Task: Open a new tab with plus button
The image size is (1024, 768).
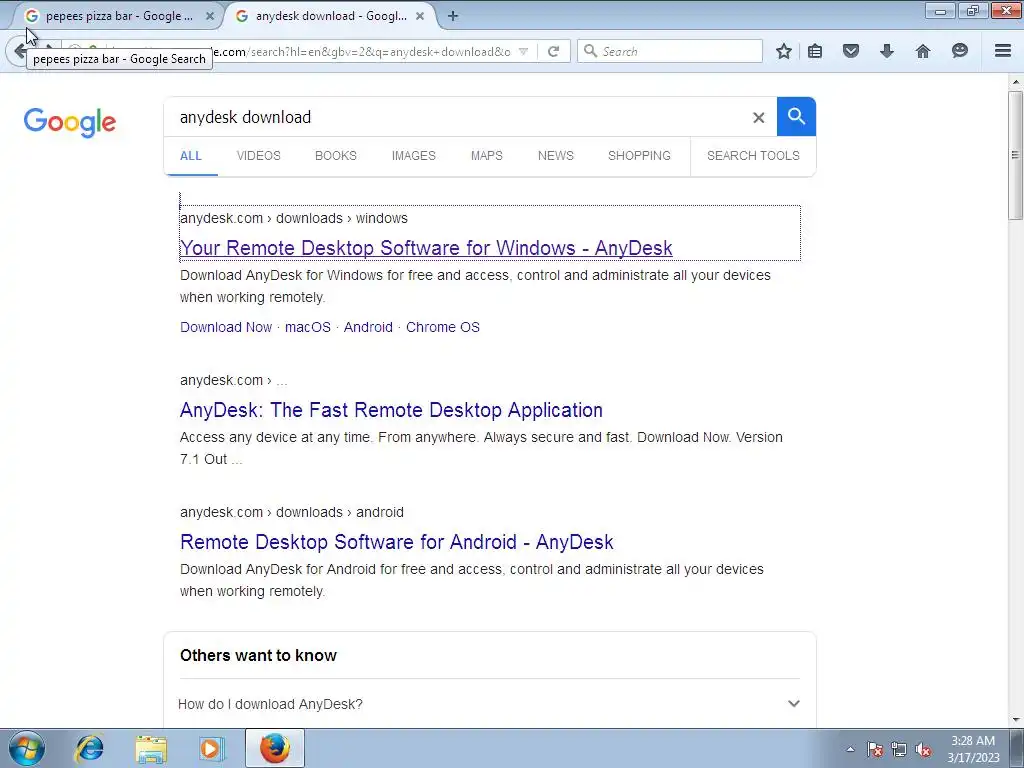Action: 453,16
